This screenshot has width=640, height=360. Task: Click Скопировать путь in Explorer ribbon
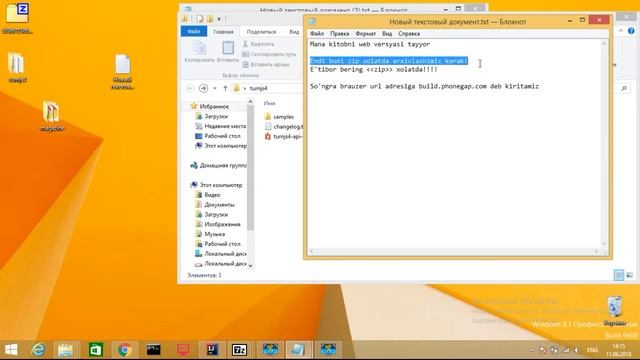pos(269,54)
